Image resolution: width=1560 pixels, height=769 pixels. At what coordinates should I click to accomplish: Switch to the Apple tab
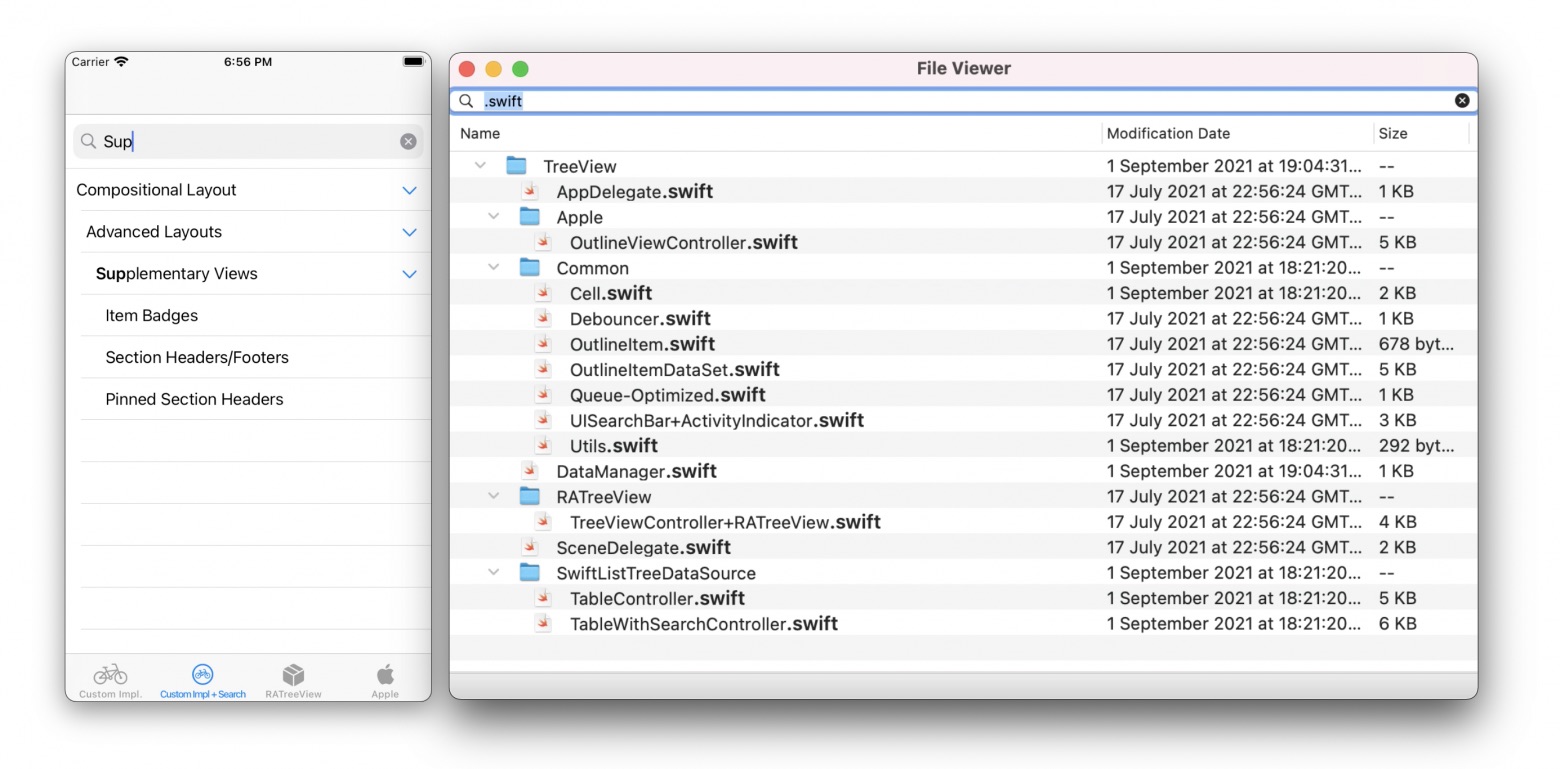[385, 679]
